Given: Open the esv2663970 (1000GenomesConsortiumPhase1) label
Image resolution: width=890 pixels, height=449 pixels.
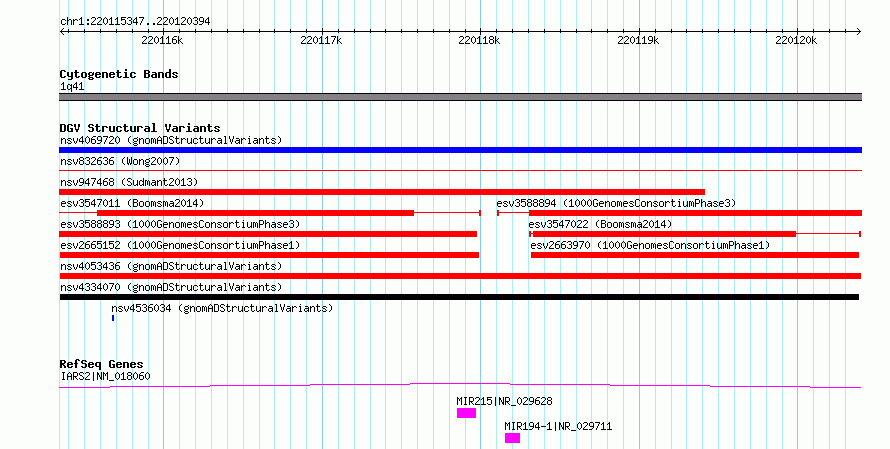Looking at the screenshot, I should click(650, 245).
